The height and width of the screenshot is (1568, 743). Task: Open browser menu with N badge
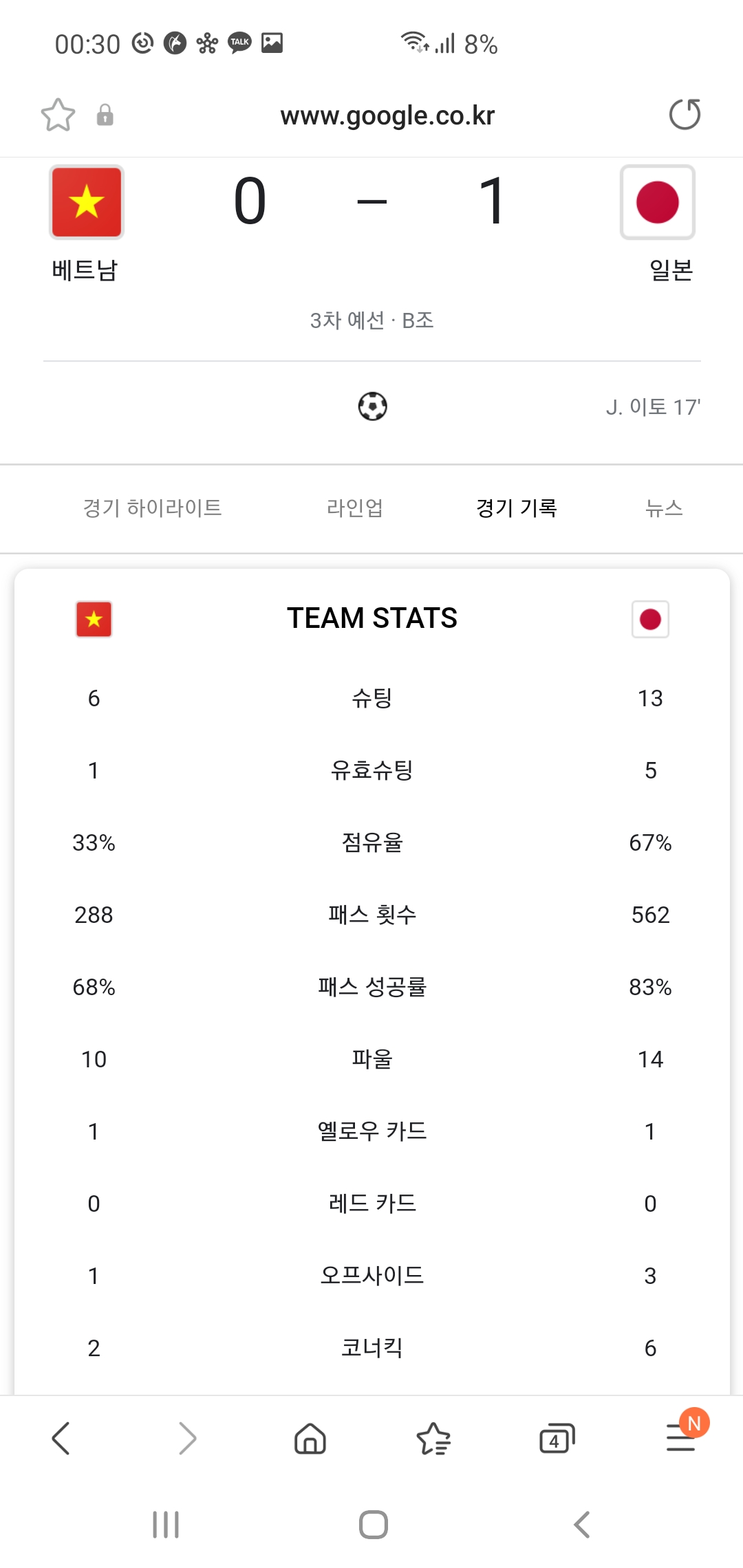682,1437
